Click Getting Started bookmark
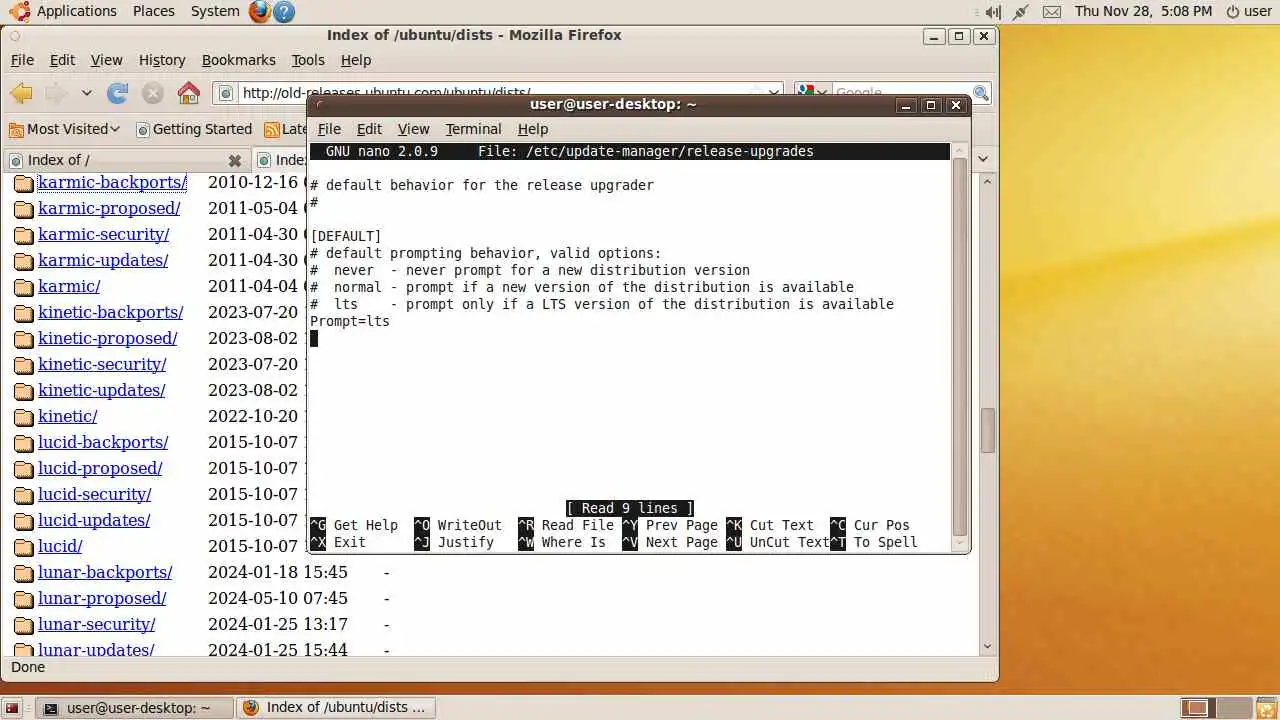Screen dimensions: 1280x720 pos(194,129)
